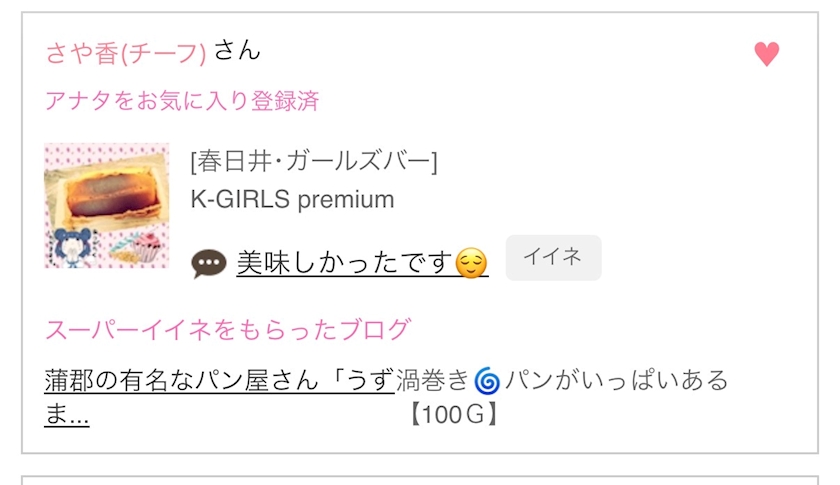Click the truncated ま... link text
The image size is (840, 485).
click(x=66, y=415)
